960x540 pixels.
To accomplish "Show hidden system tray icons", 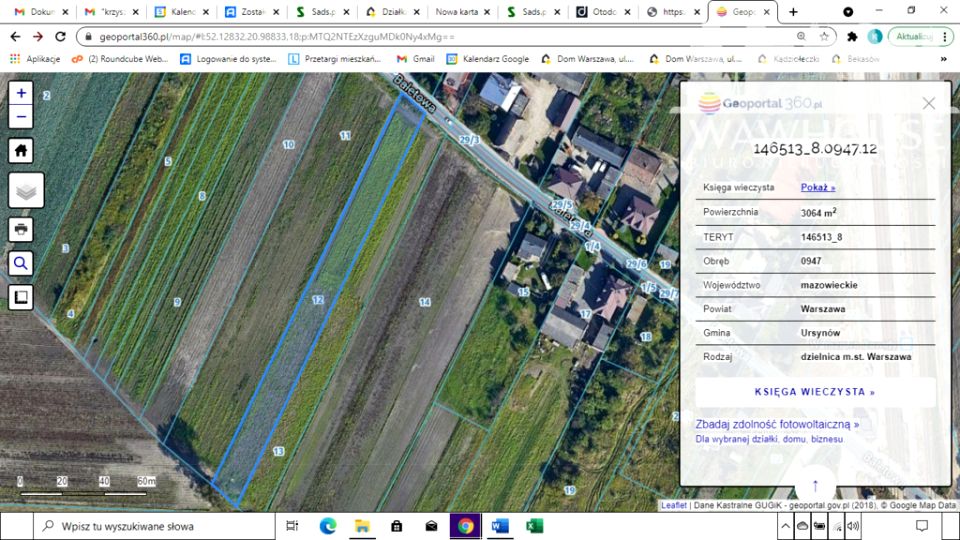I will click(x=785, y=526).
